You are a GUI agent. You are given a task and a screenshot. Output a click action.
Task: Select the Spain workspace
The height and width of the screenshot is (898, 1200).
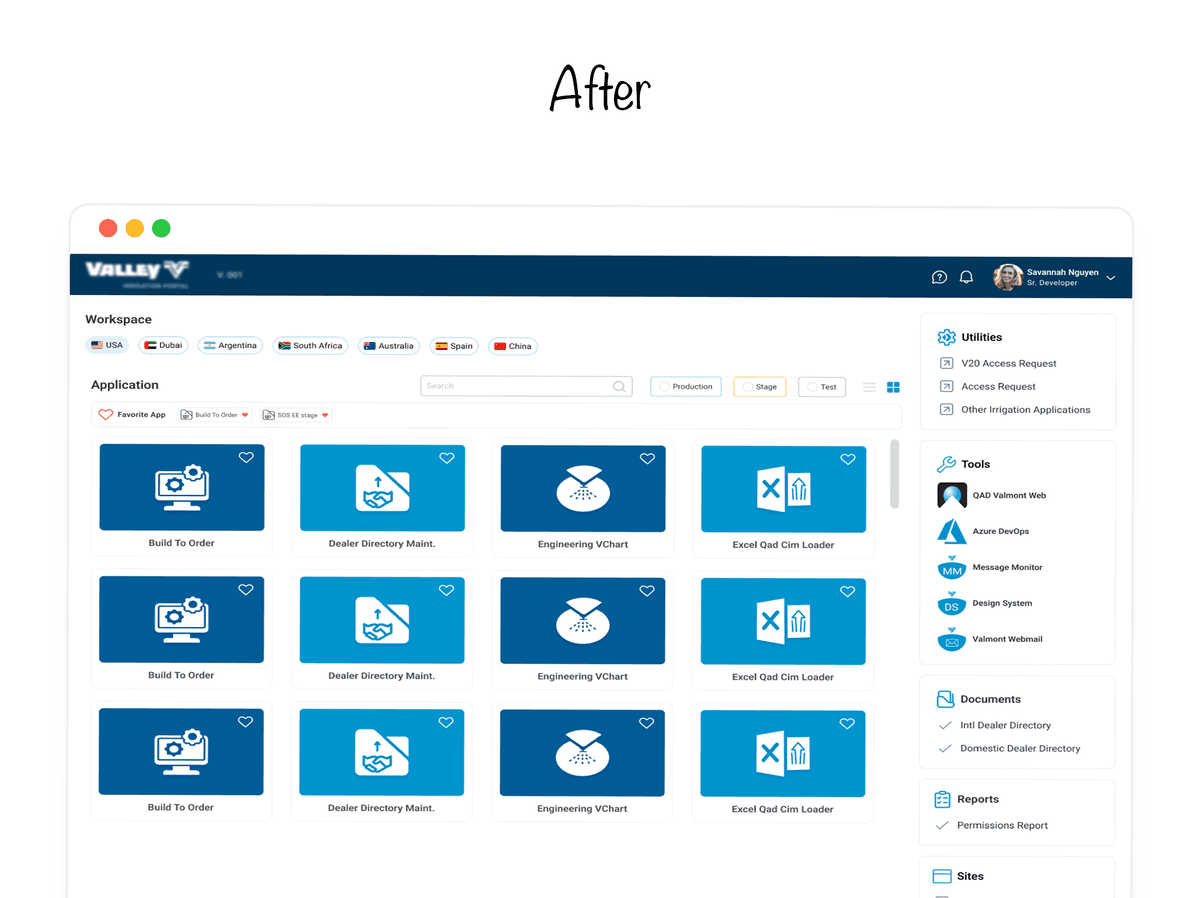tap(454, 346)
